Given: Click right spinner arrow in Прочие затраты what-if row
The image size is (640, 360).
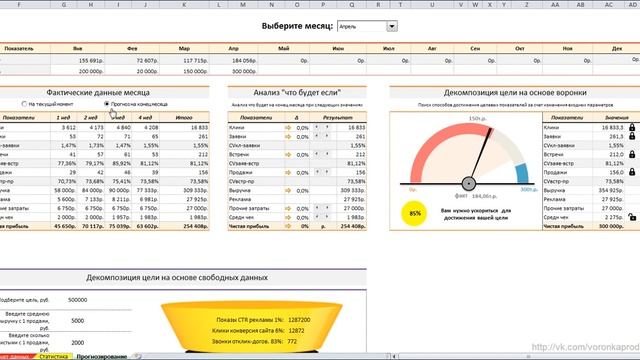Looking at the screenshot, I should (327, 209).
